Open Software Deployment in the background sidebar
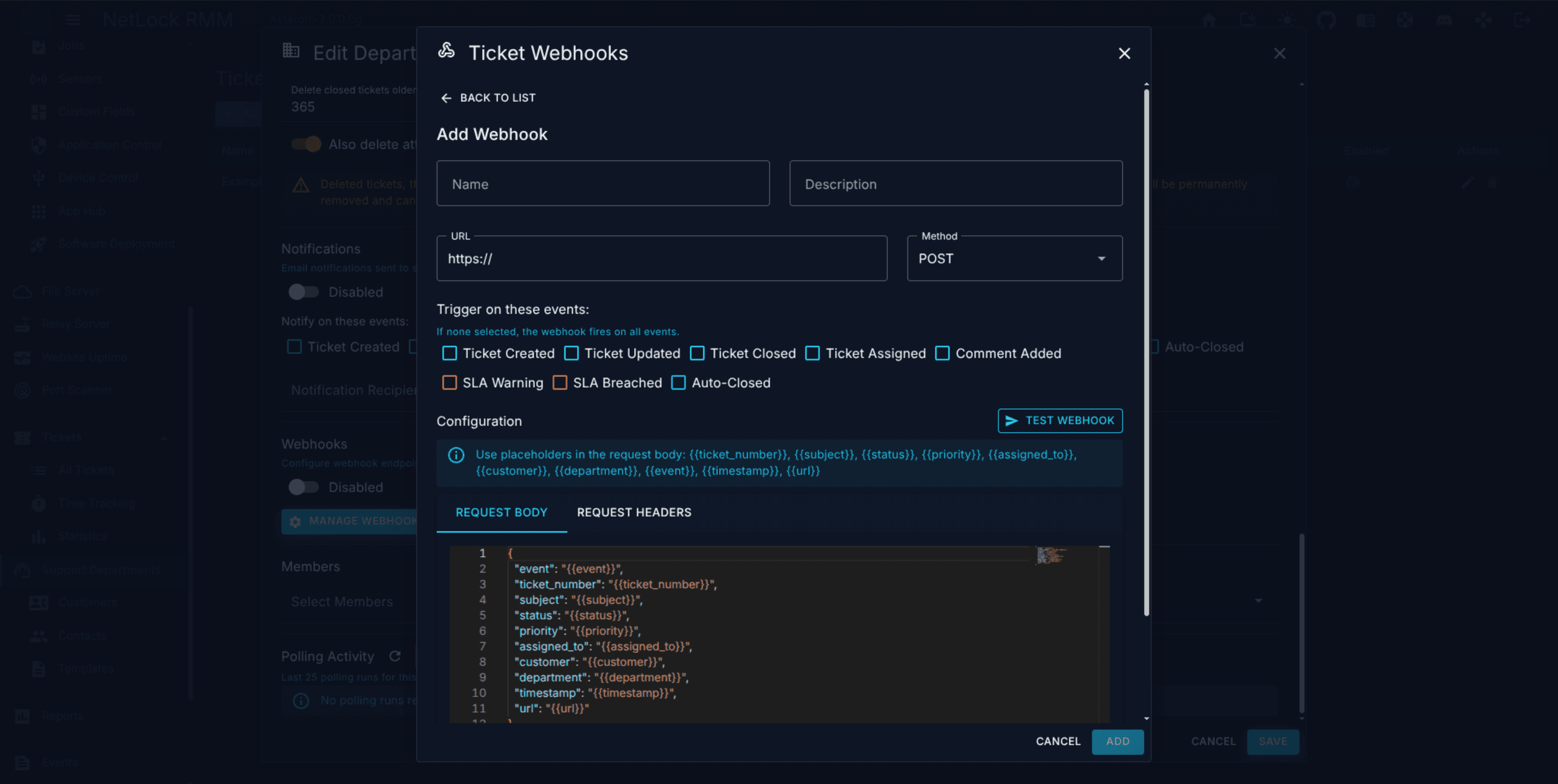Viewport: 1558px width, 784px height. [x=116, y=243]
